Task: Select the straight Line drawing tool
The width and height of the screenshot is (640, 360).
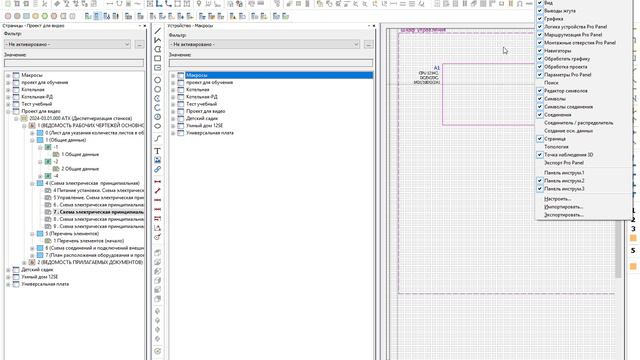Action: [158, 31]
